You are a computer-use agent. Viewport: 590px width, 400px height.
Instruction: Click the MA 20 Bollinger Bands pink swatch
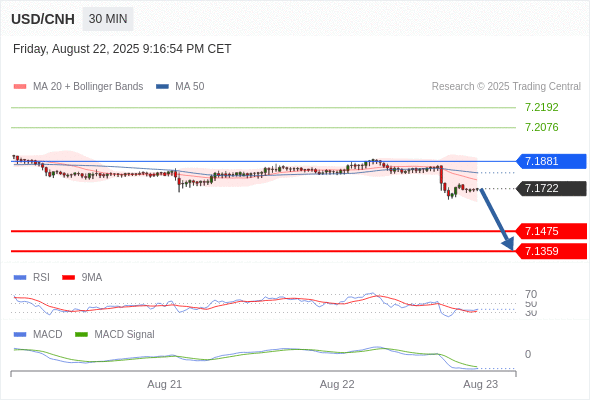(x=20, y=87)
